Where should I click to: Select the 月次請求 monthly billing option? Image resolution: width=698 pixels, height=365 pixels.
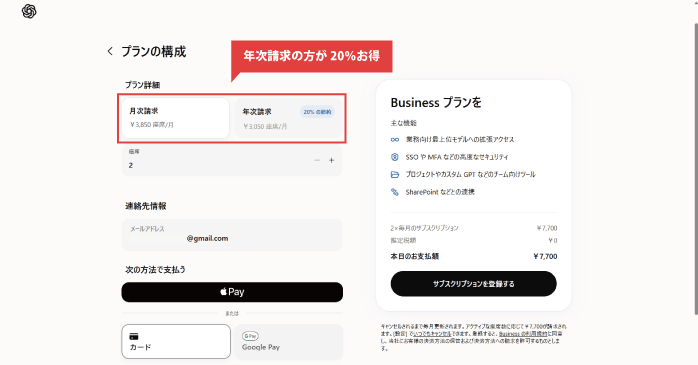pos(175,118)
